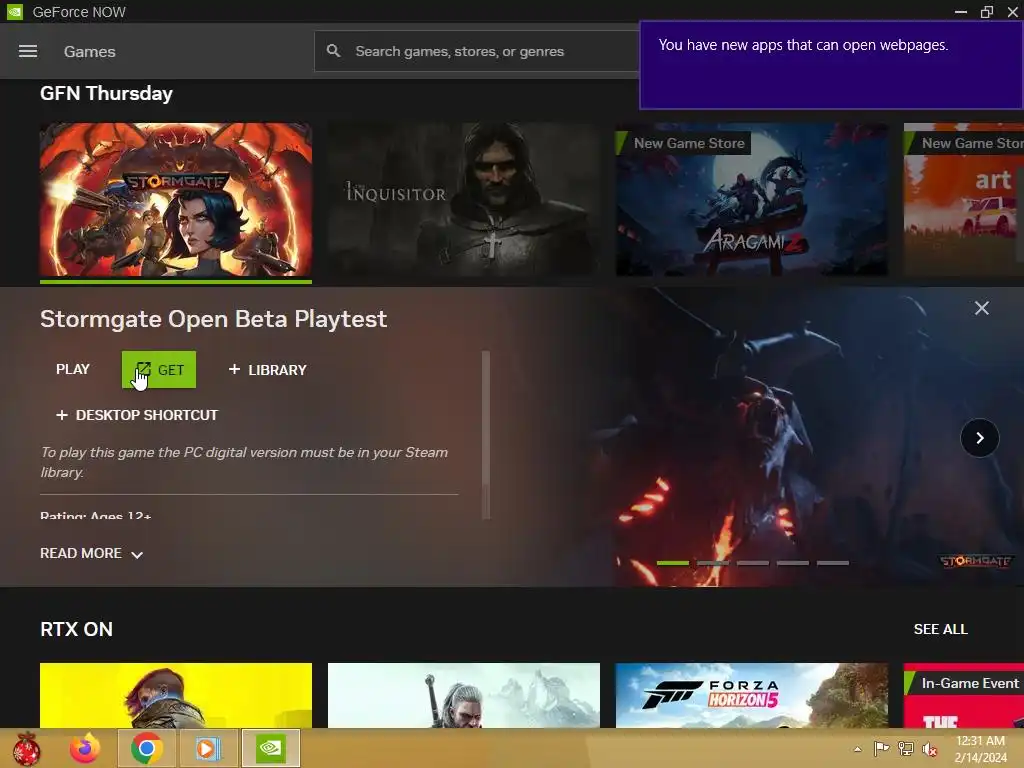Open the Cyberpunk yellow game tile
Viewport: 1024px width, 768px height.
(x=176, y=696)
